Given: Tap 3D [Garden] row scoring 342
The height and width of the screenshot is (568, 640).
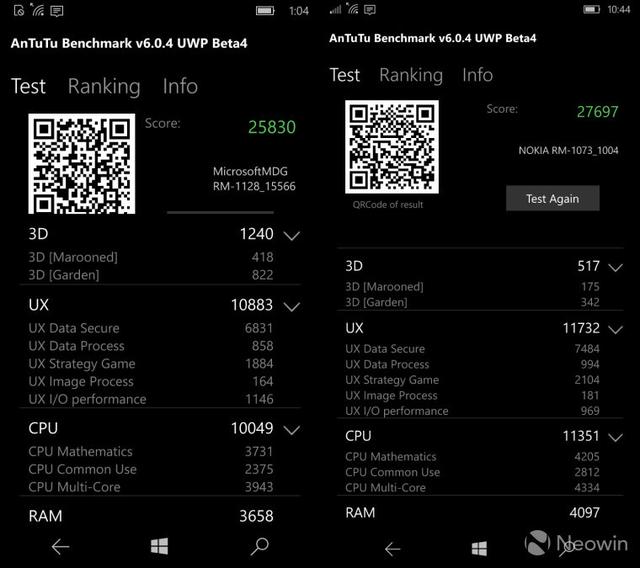Looking at the screenshot, I should coord(473,302).
